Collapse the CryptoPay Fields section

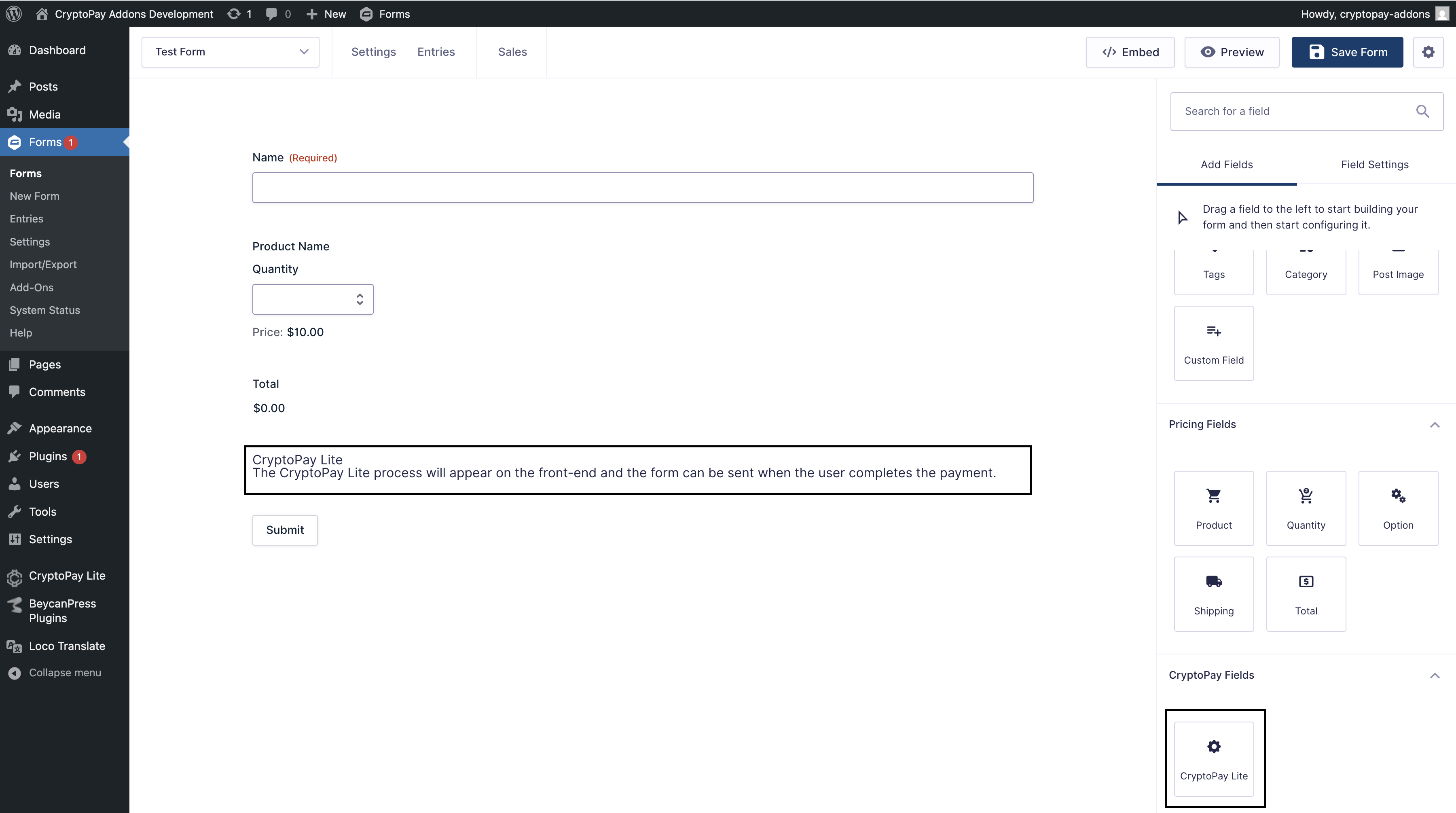[x=1434, y=675]
